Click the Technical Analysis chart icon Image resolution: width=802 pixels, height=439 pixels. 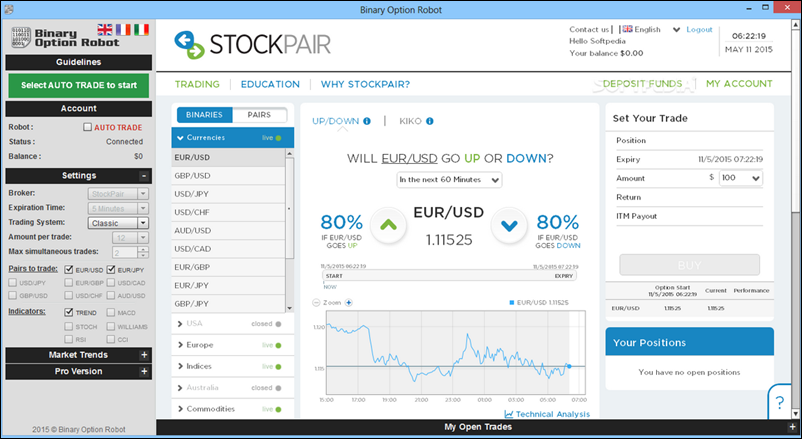[509, 414]
